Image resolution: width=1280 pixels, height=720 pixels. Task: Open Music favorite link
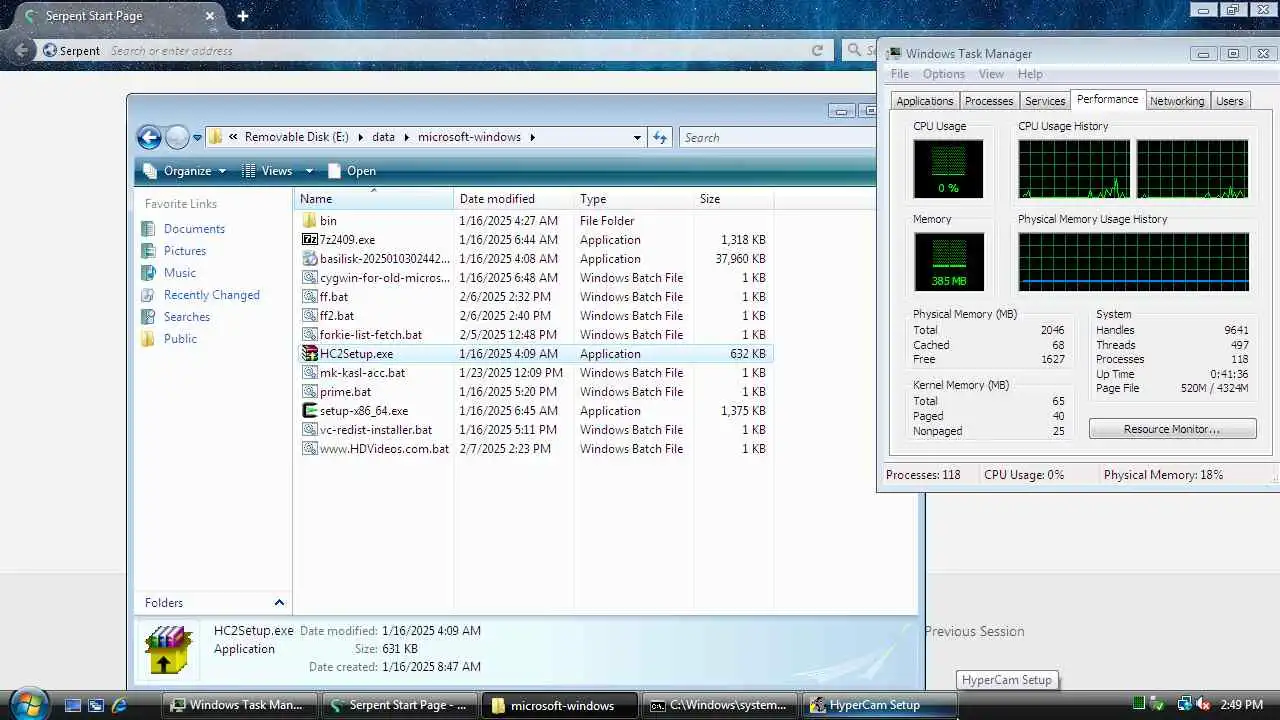click(180, 273)
